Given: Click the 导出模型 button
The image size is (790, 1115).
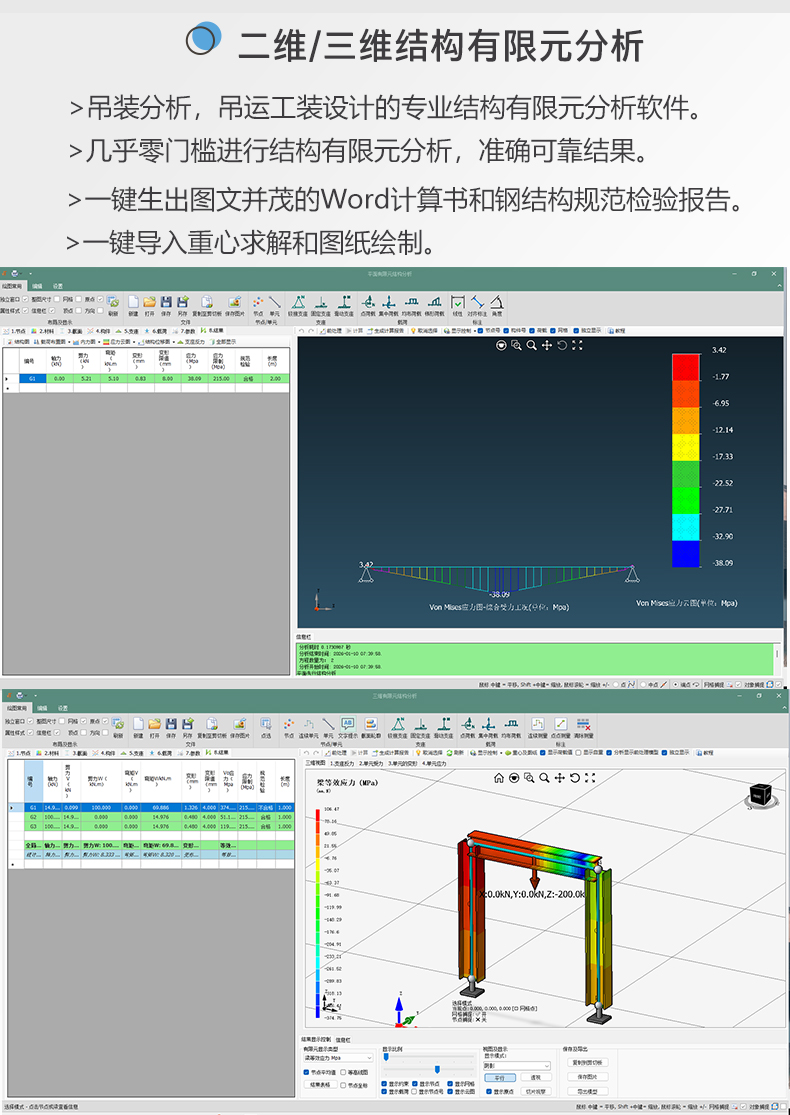Looking at the screenshot, I should tap(586, 1091).
